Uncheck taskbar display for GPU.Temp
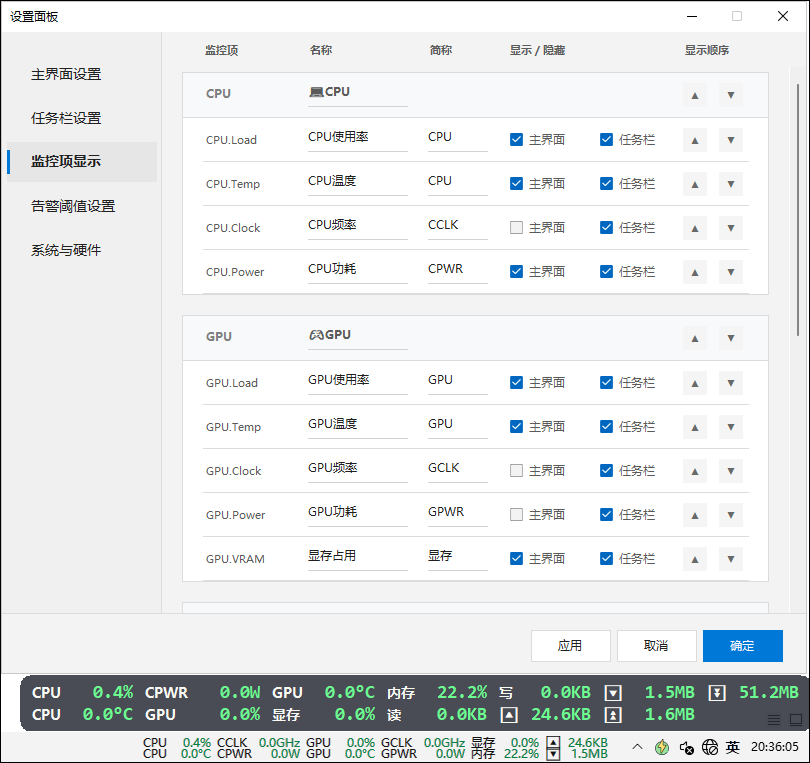The image size is (810, 763). 606,427
